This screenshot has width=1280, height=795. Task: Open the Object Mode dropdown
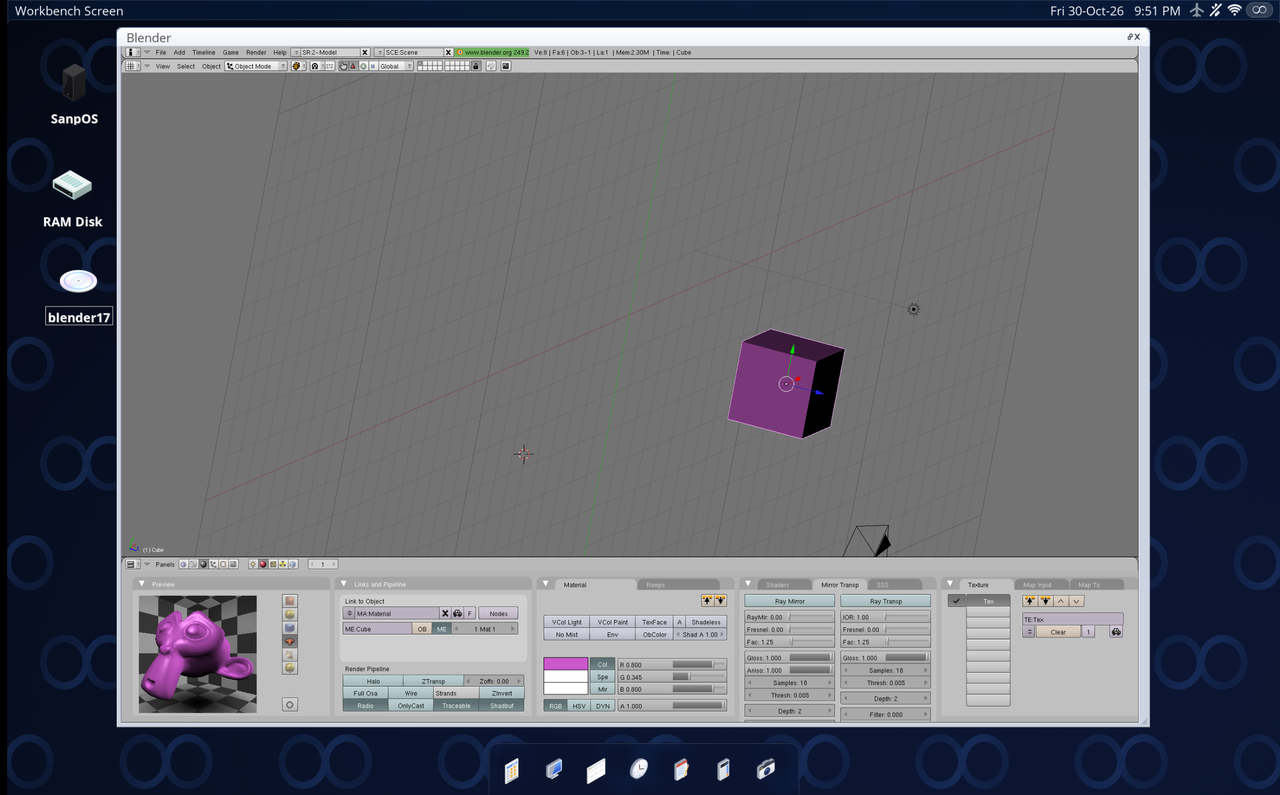(x=256, y=66)
